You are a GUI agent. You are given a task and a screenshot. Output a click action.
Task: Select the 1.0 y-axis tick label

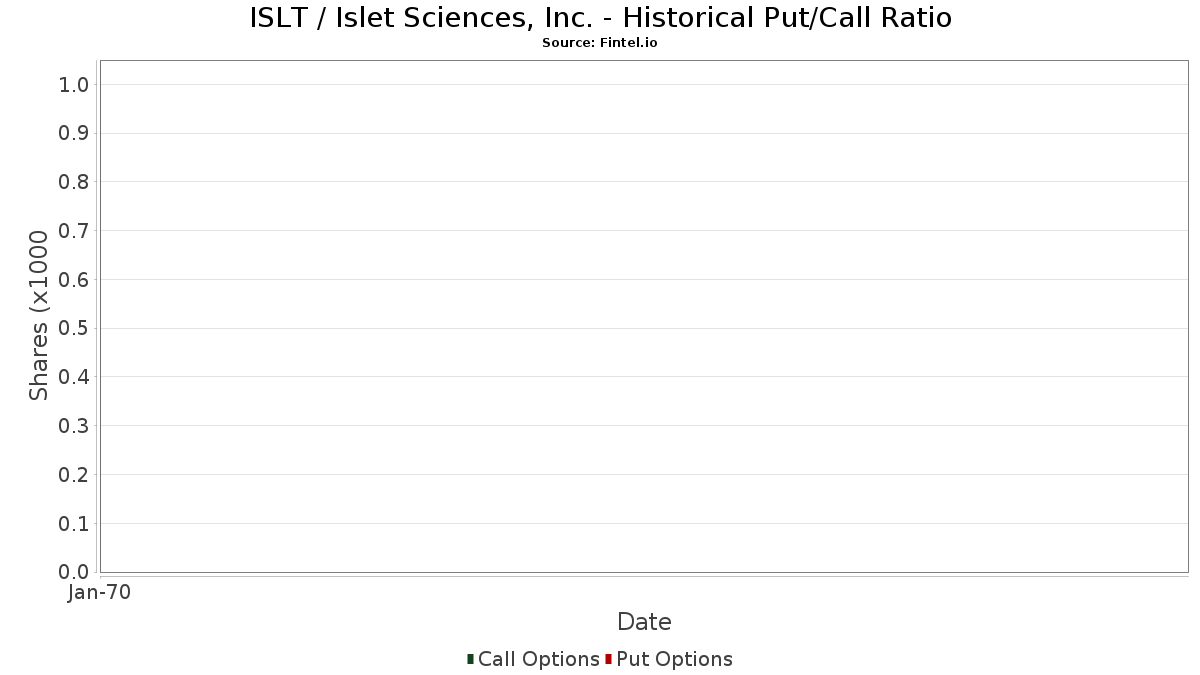coord(75,85)
